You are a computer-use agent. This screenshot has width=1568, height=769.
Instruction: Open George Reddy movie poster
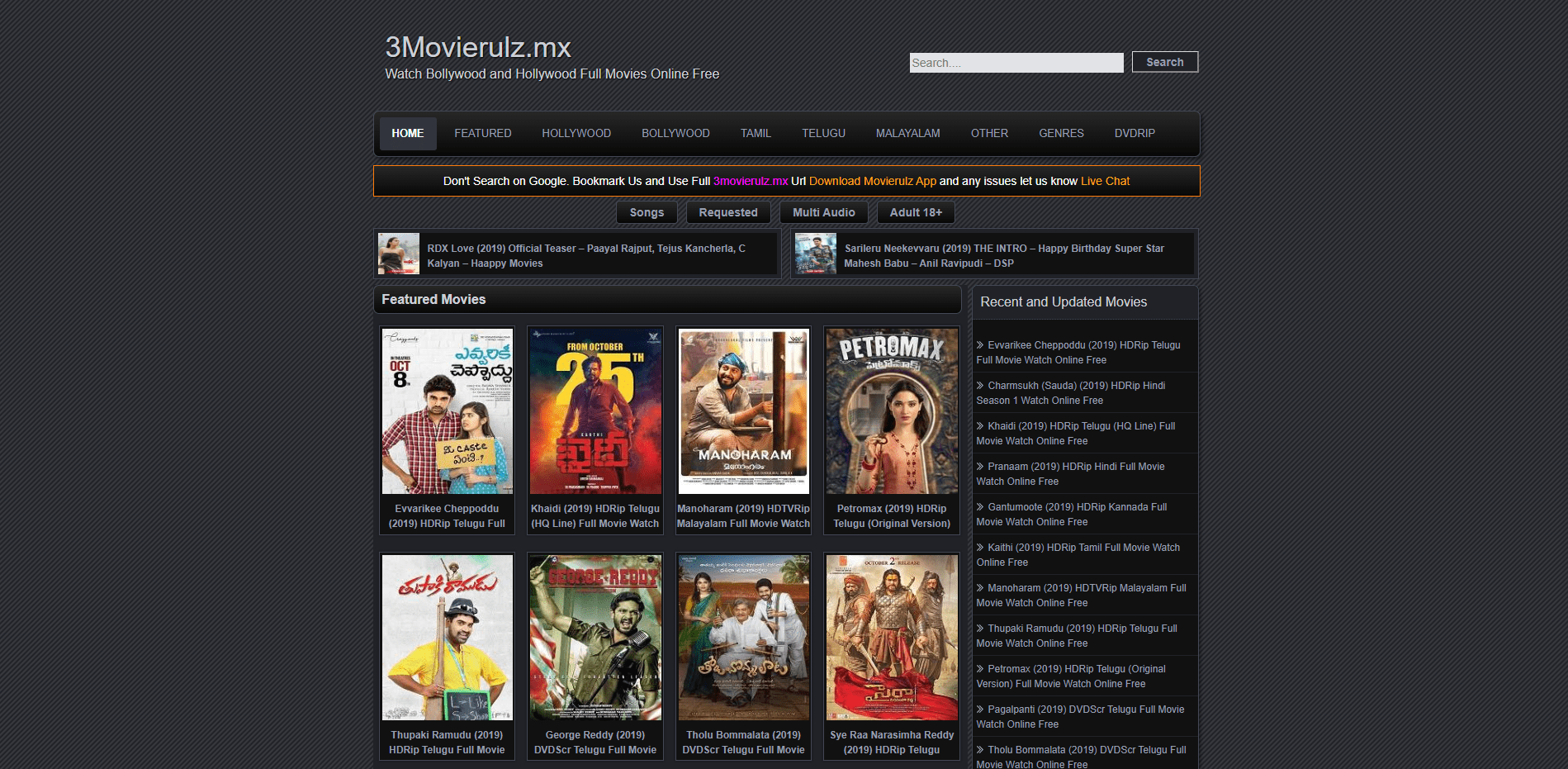point(595,638)
